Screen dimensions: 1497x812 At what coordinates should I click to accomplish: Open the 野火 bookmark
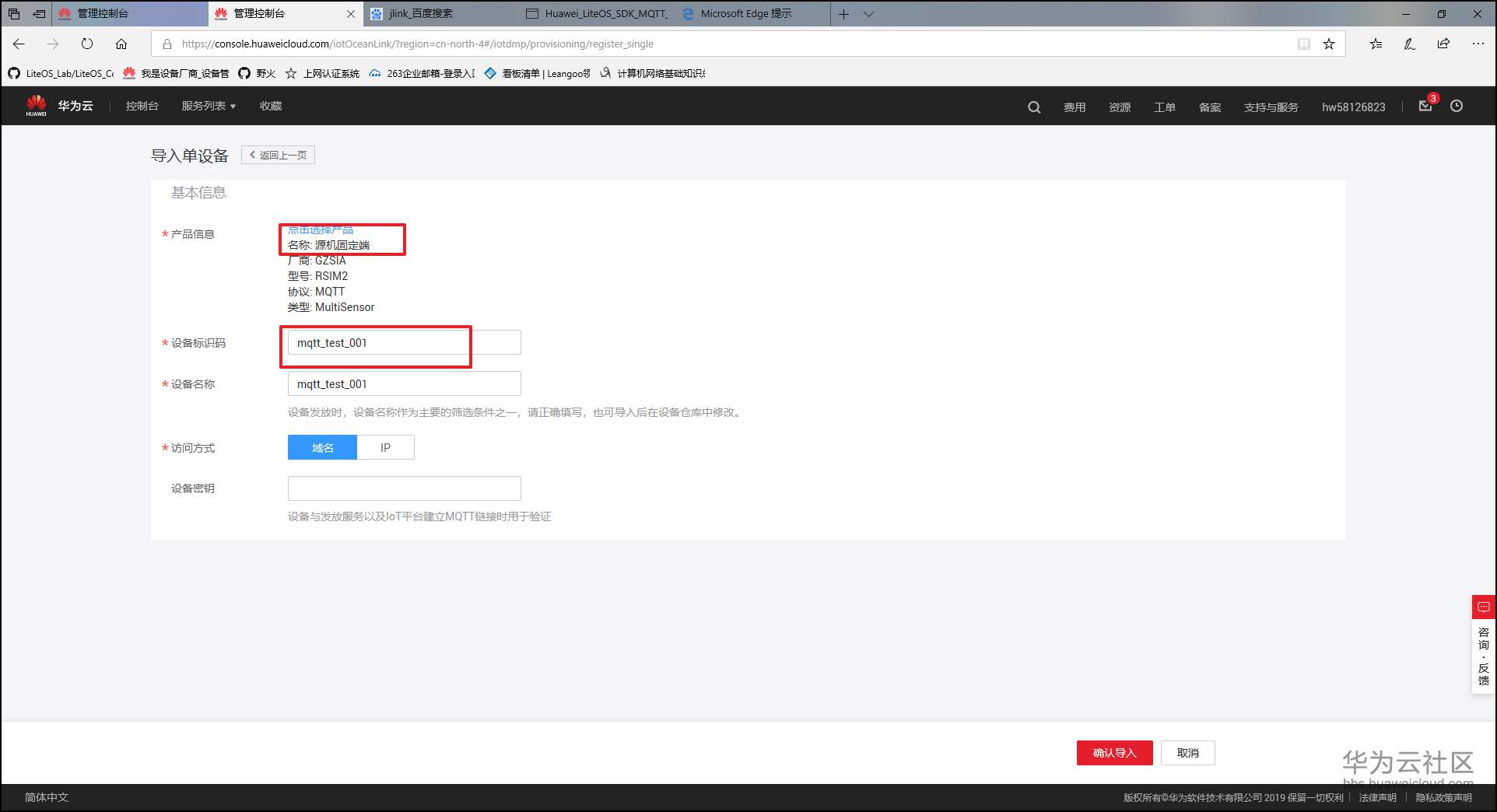(257, 73)
